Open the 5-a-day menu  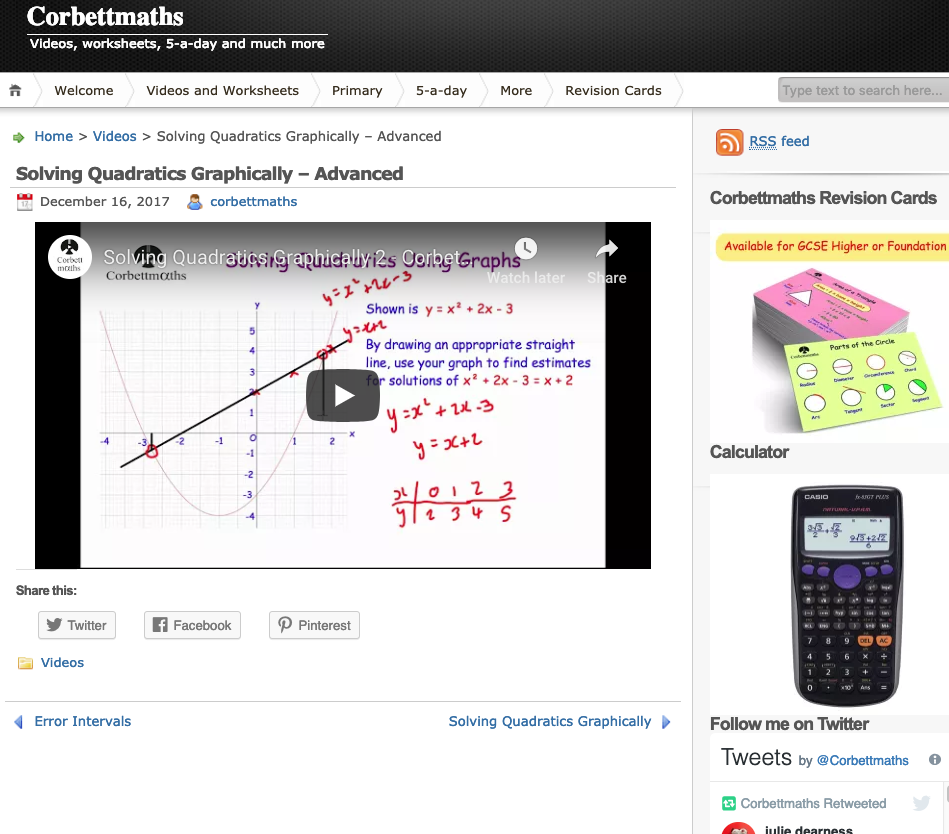point(441,90)
